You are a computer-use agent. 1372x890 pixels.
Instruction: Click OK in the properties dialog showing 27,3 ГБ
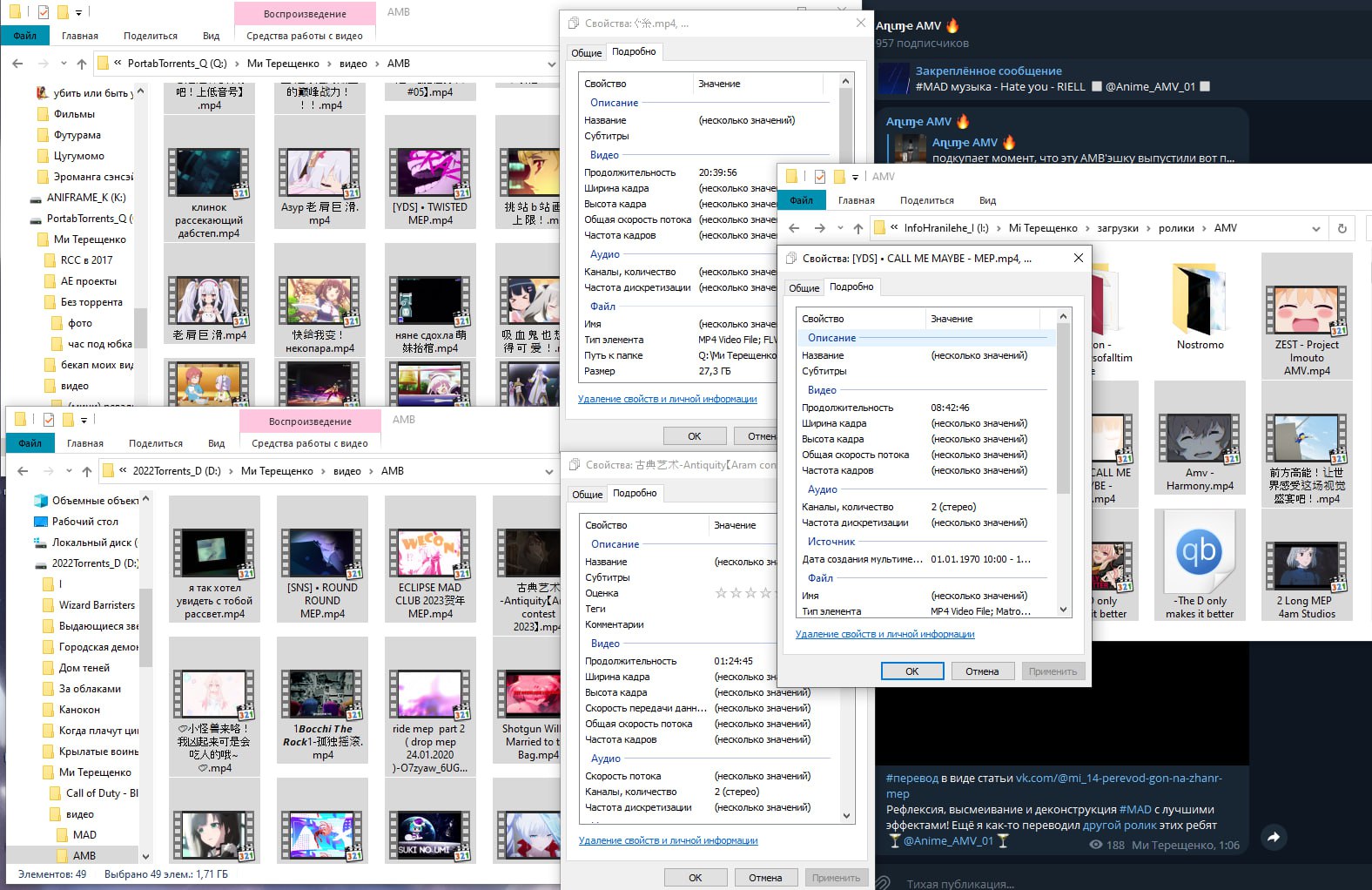pos(694,436)
